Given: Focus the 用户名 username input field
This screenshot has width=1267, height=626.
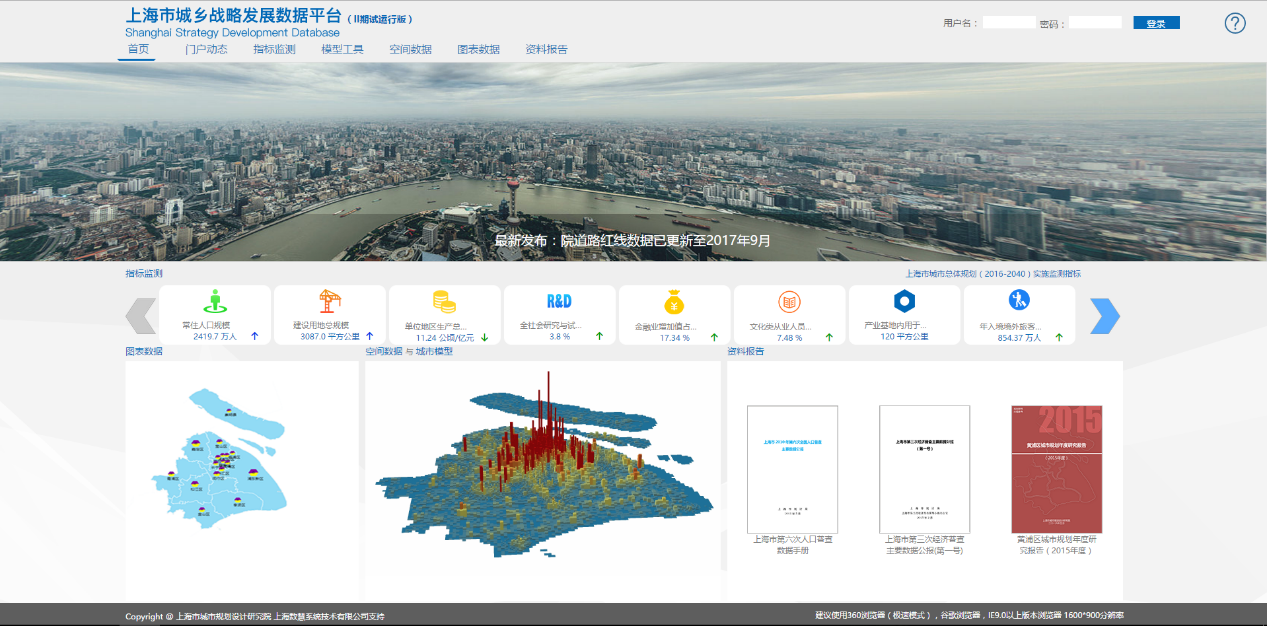Looking at the screenshot, I should [x=1009, y=23].
